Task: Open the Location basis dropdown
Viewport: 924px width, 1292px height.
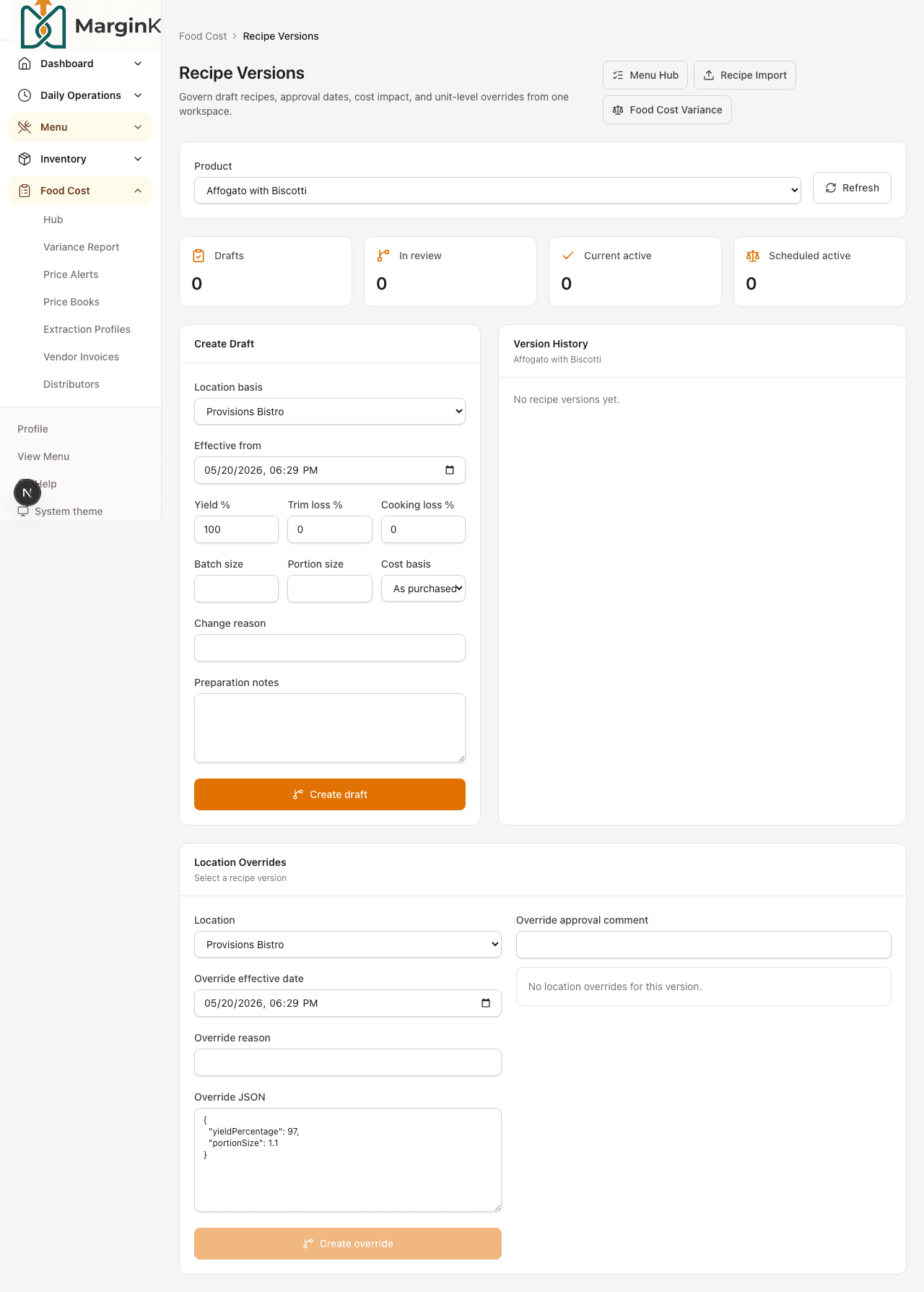Action: [330, 412]
